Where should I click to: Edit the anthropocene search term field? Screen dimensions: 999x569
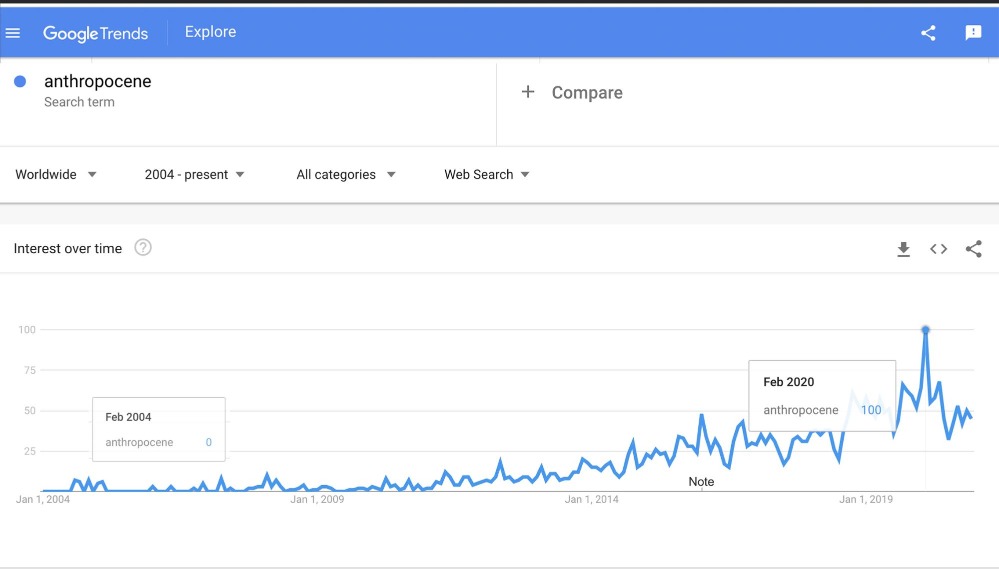(98, 82)
